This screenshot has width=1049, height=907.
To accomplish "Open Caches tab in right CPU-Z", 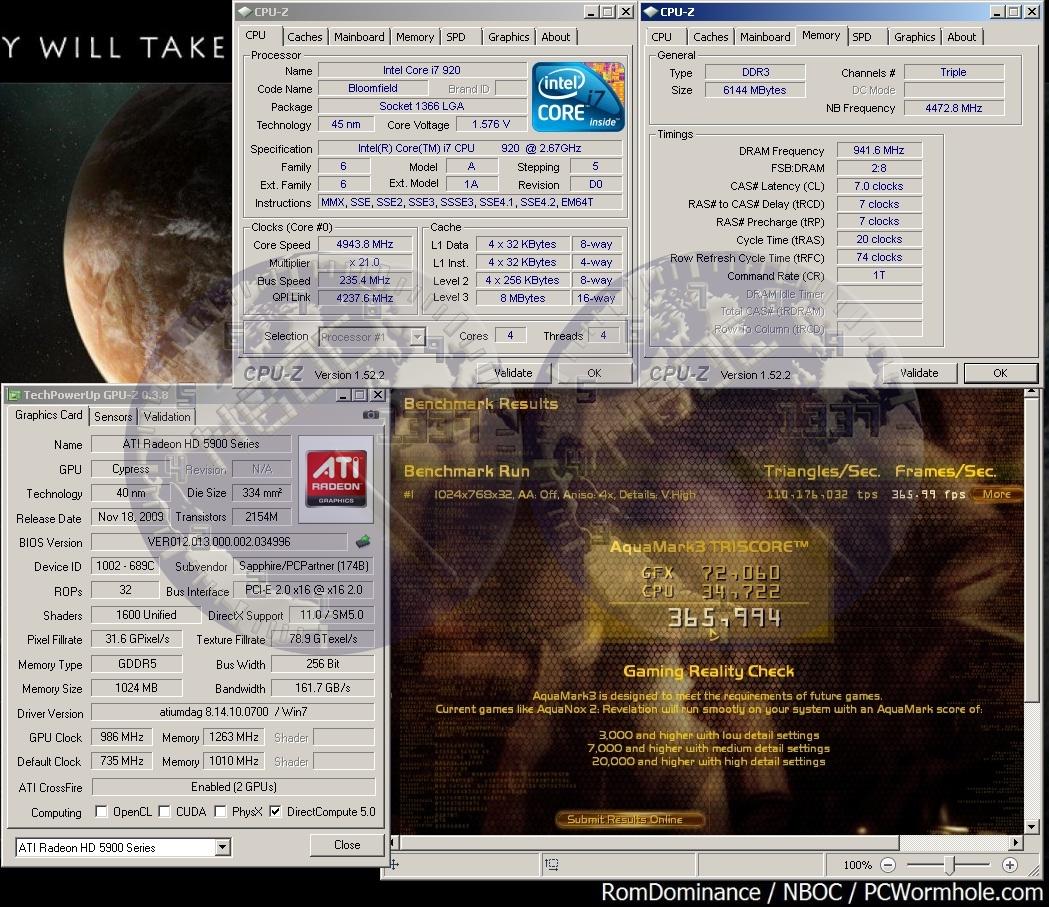I will pyautogui.click(x=710, y=37).
